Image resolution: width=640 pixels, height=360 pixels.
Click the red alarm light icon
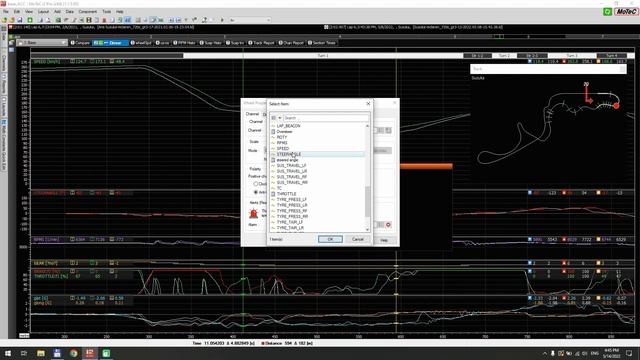(253, 213)
